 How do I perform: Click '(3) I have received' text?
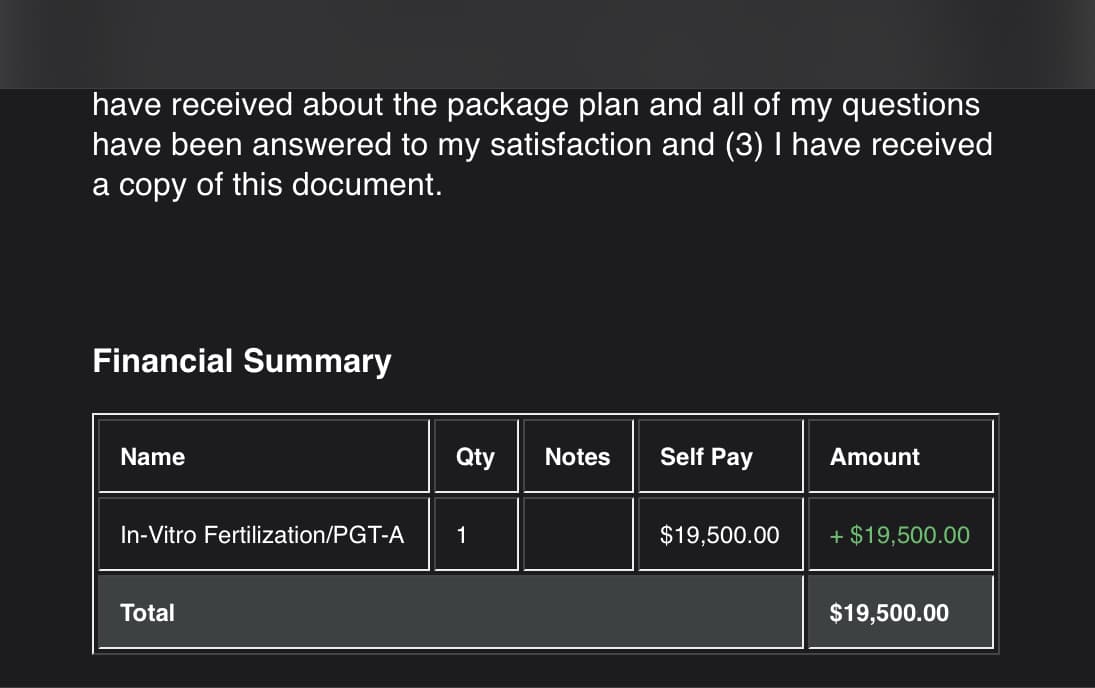[859, 145]
